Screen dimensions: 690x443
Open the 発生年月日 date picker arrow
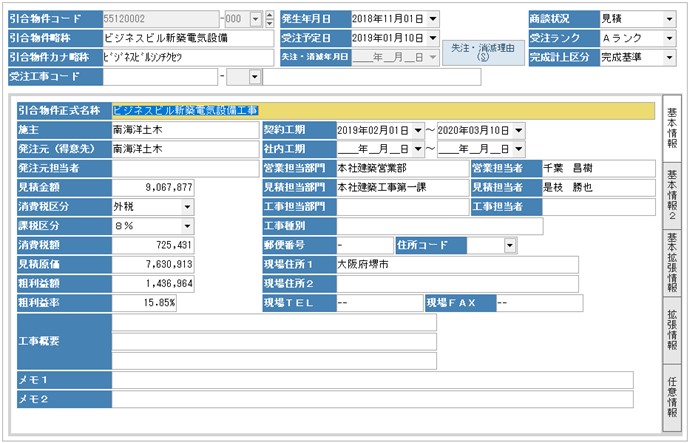(x=432, y=19)
